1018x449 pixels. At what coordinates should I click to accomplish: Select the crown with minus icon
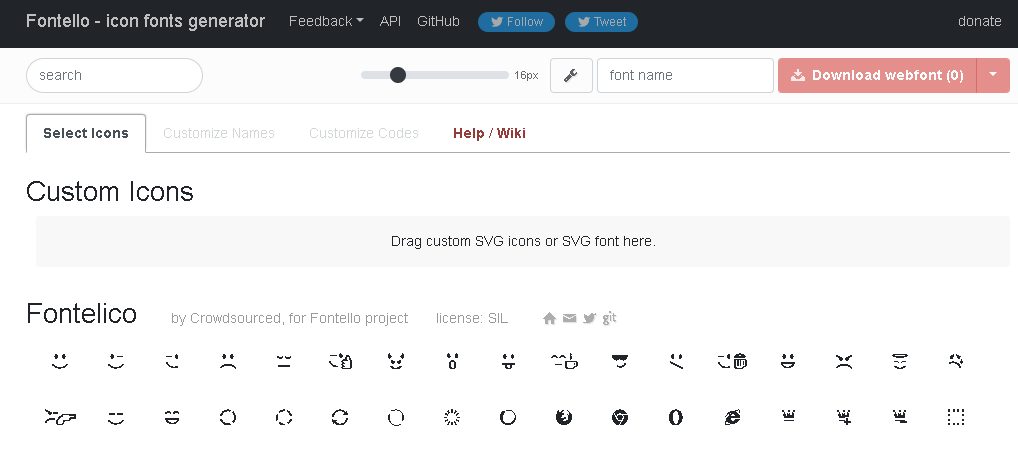[899, 417]
